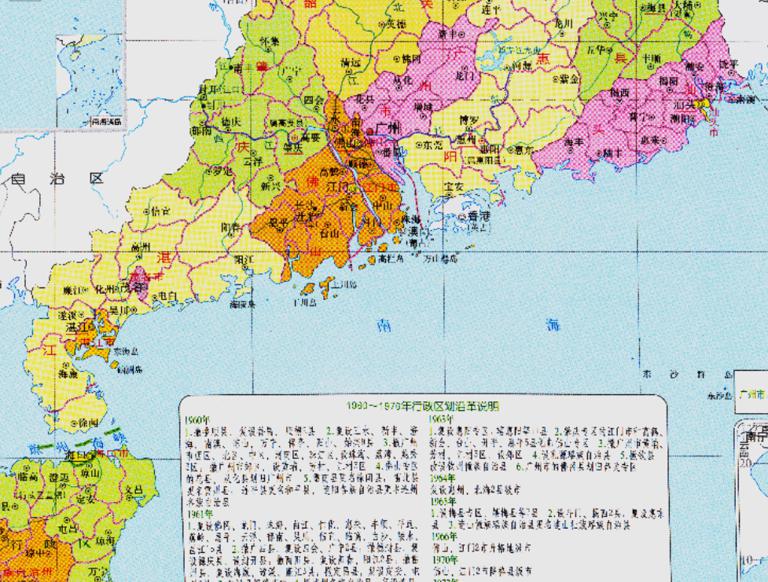Select the 1970年 heading in notes box
Image resolution: width=768 pixels, height=582 pixels.
click(445, 559)
